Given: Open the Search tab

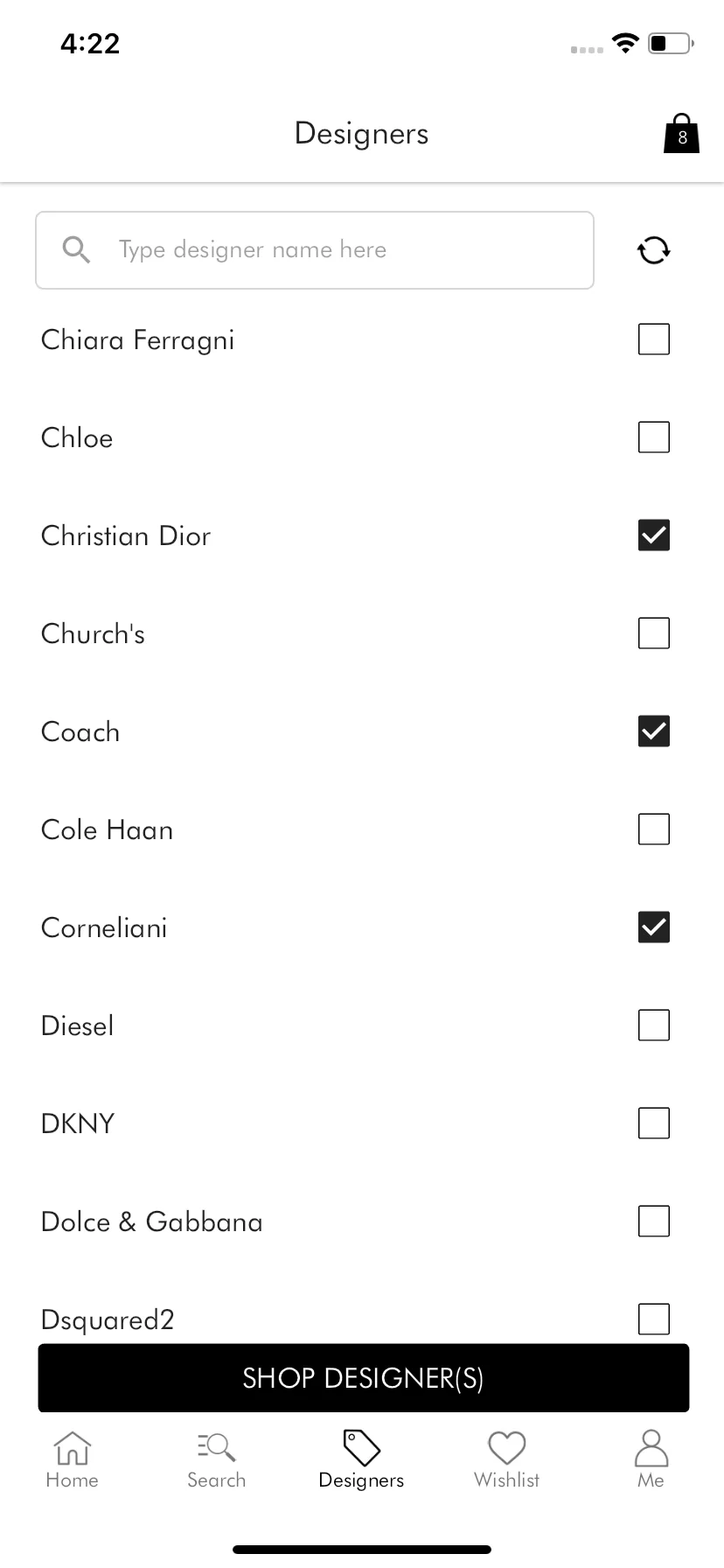Looking at the screenshot, I should point(217,1460).
